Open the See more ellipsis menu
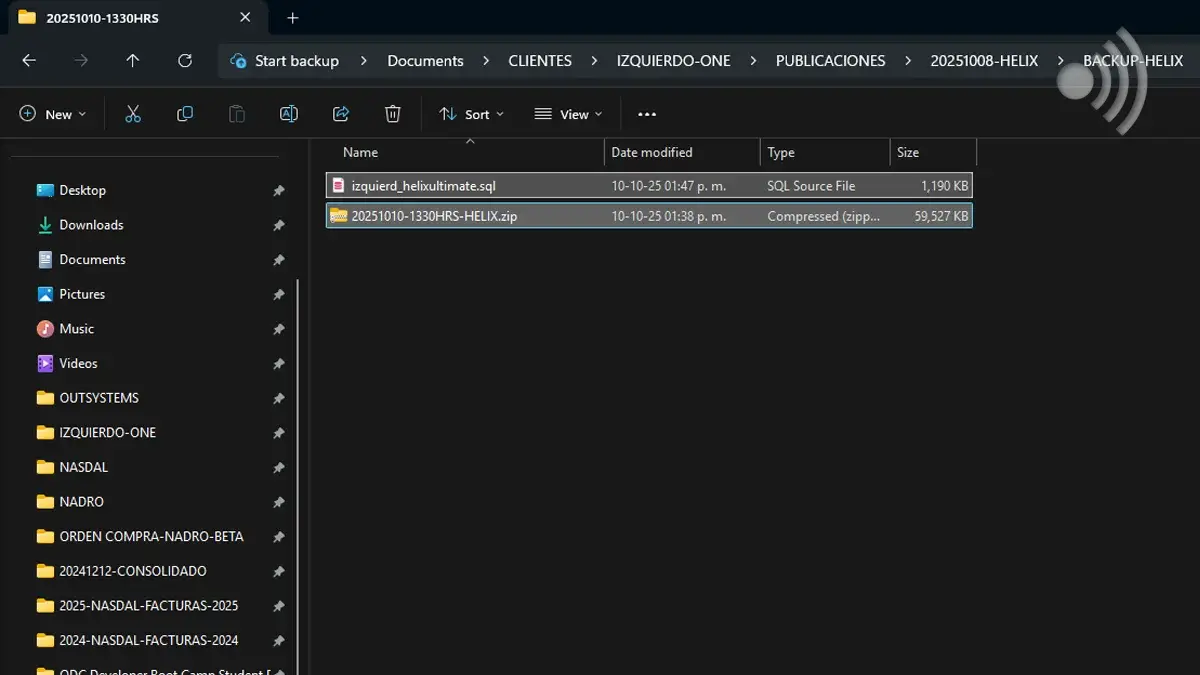 pos(647,114)
